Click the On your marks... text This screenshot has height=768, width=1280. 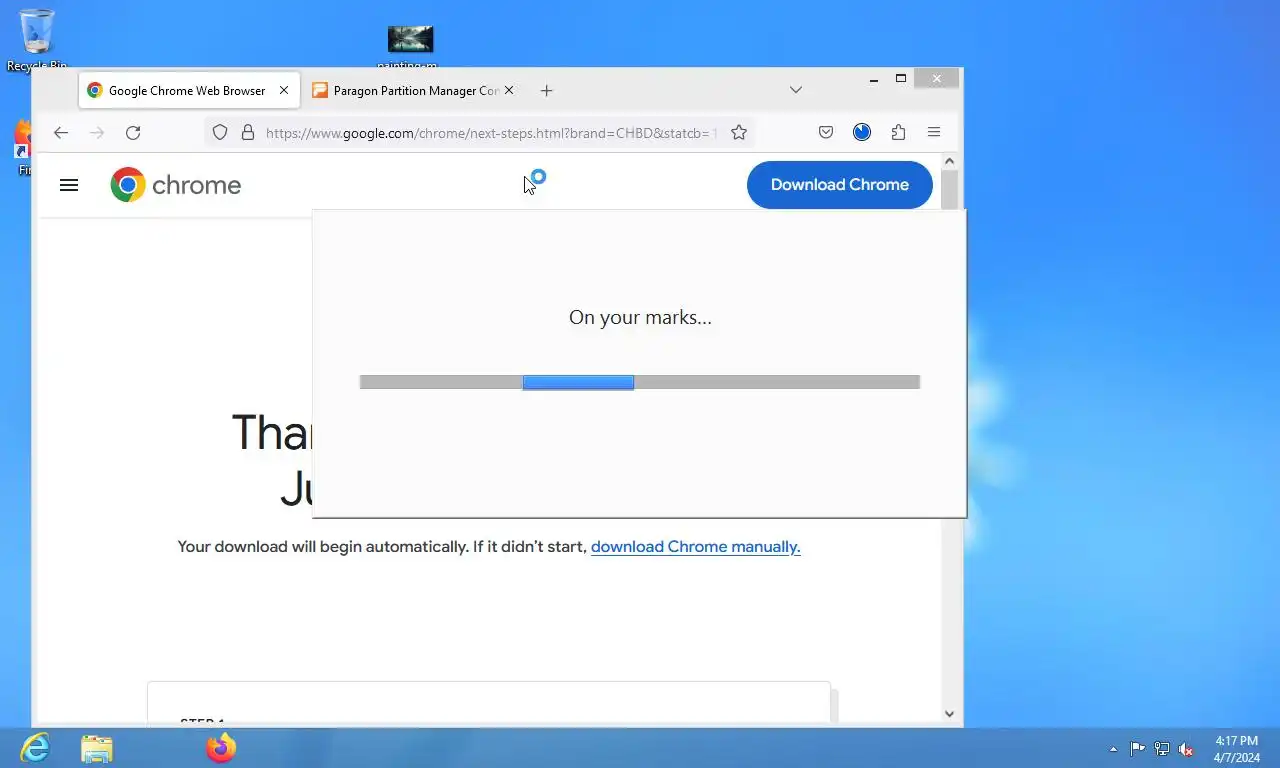click(x=640, y=318)
